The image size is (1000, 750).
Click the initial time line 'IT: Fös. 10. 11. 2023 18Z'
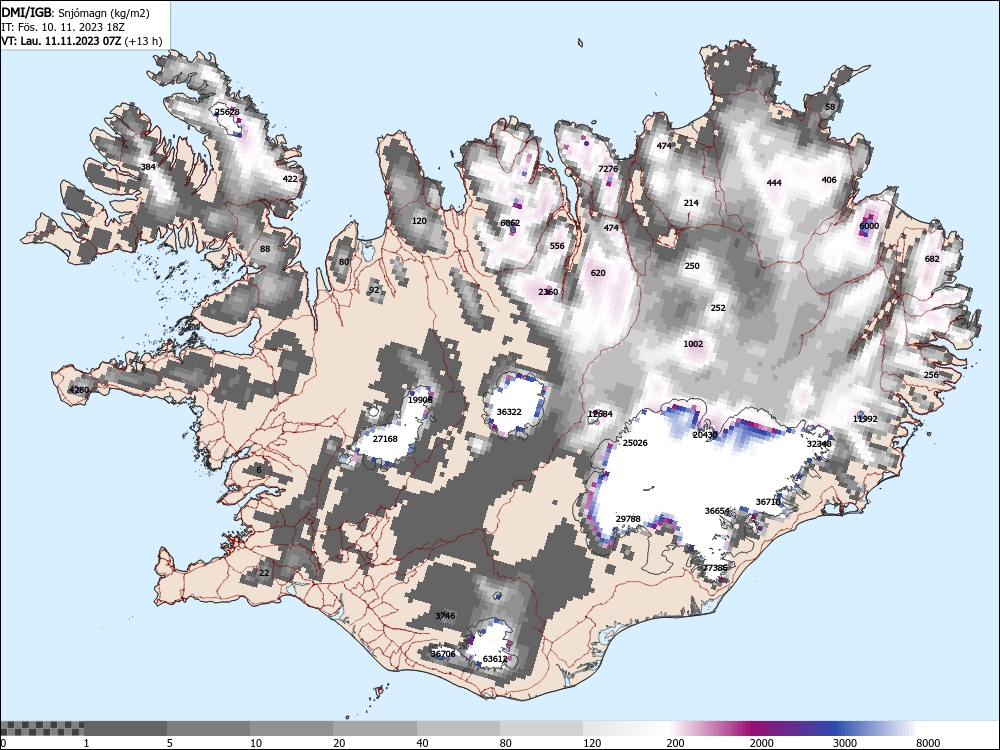click(x=62, y=27)
